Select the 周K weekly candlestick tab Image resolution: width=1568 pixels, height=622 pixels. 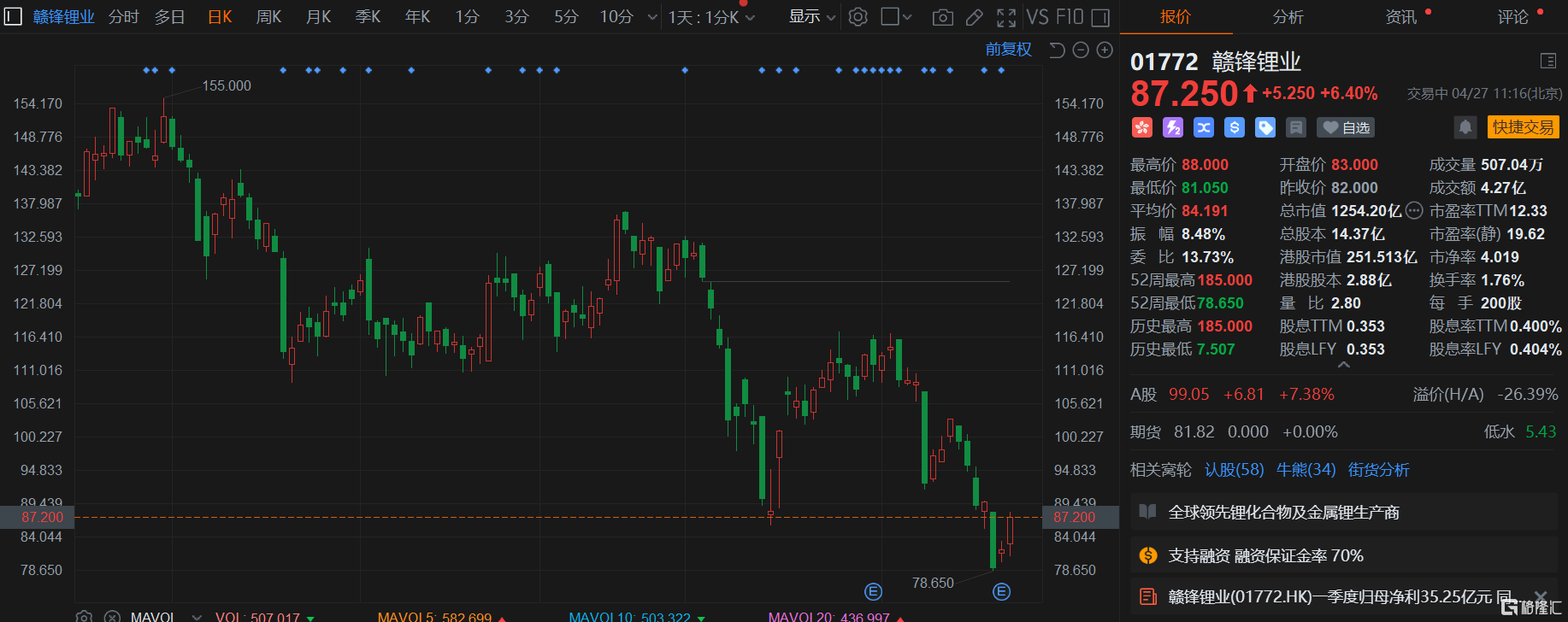[269, 17]
